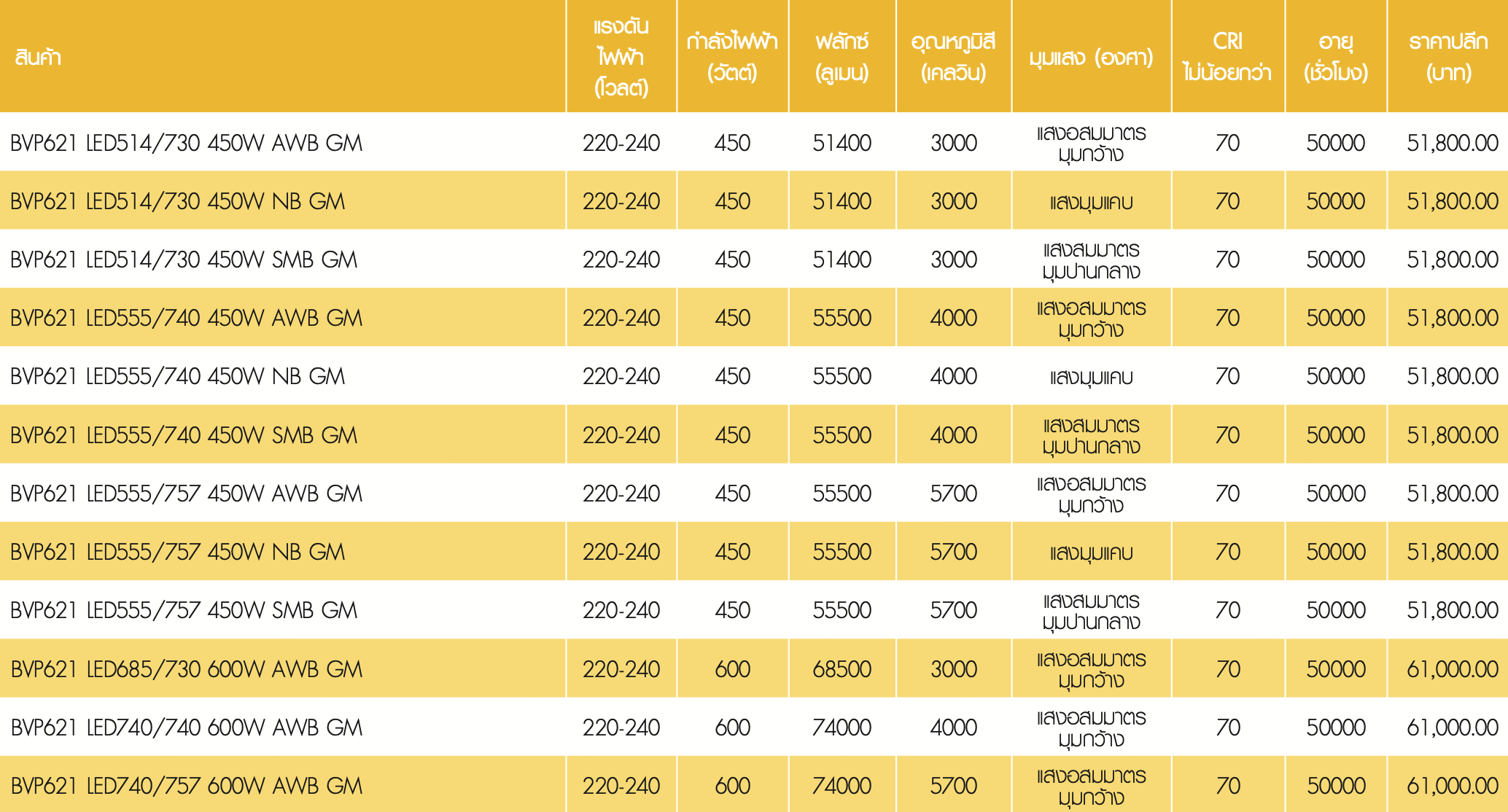Select the CRI ไม่น้อยกว่า header

pyautogui.click(x=1228, y=57)
